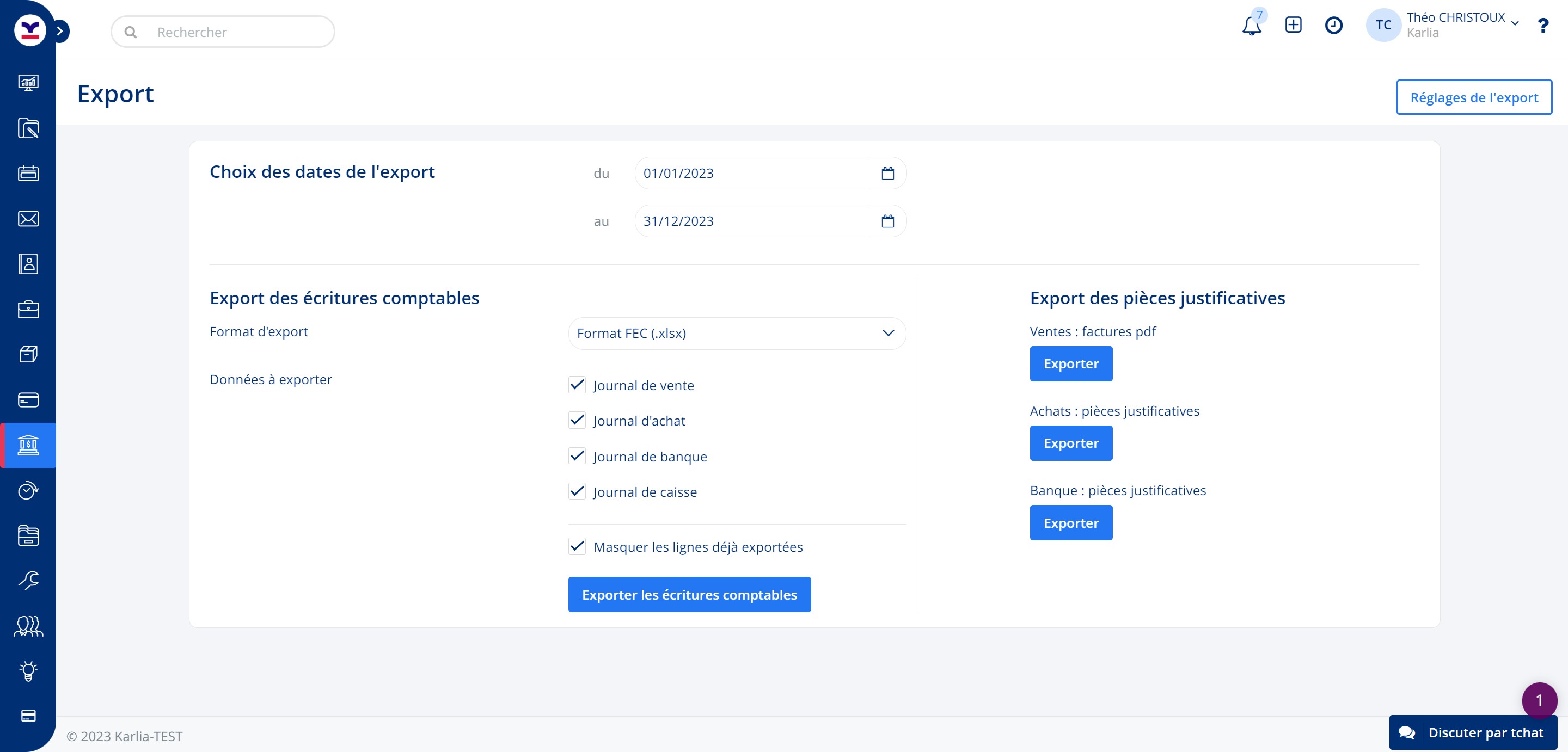Open the mail envelope sidebar icon
The width and height of the screenshot is (1568, 752).
tap(28, 218)
